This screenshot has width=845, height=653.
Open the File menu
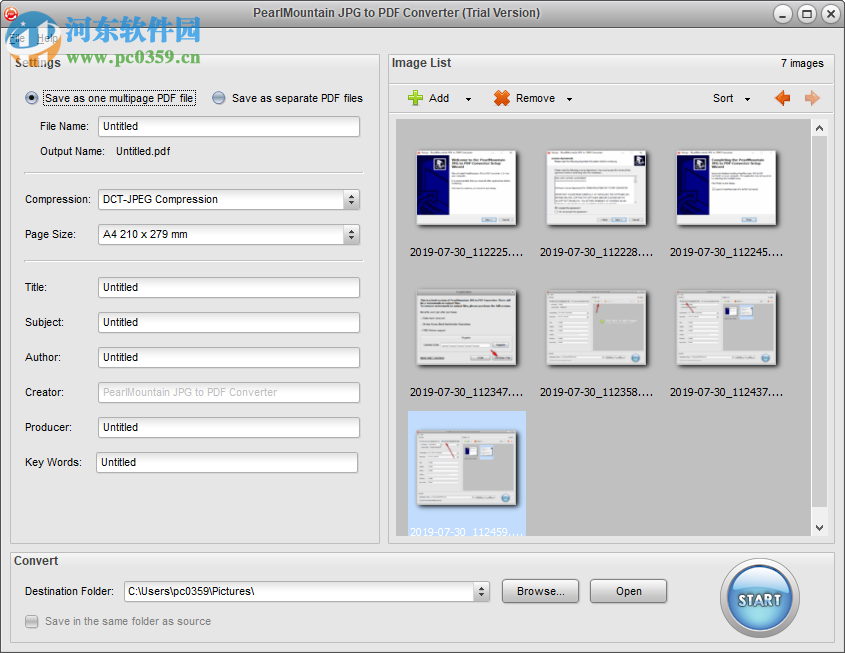click(15, 38)
